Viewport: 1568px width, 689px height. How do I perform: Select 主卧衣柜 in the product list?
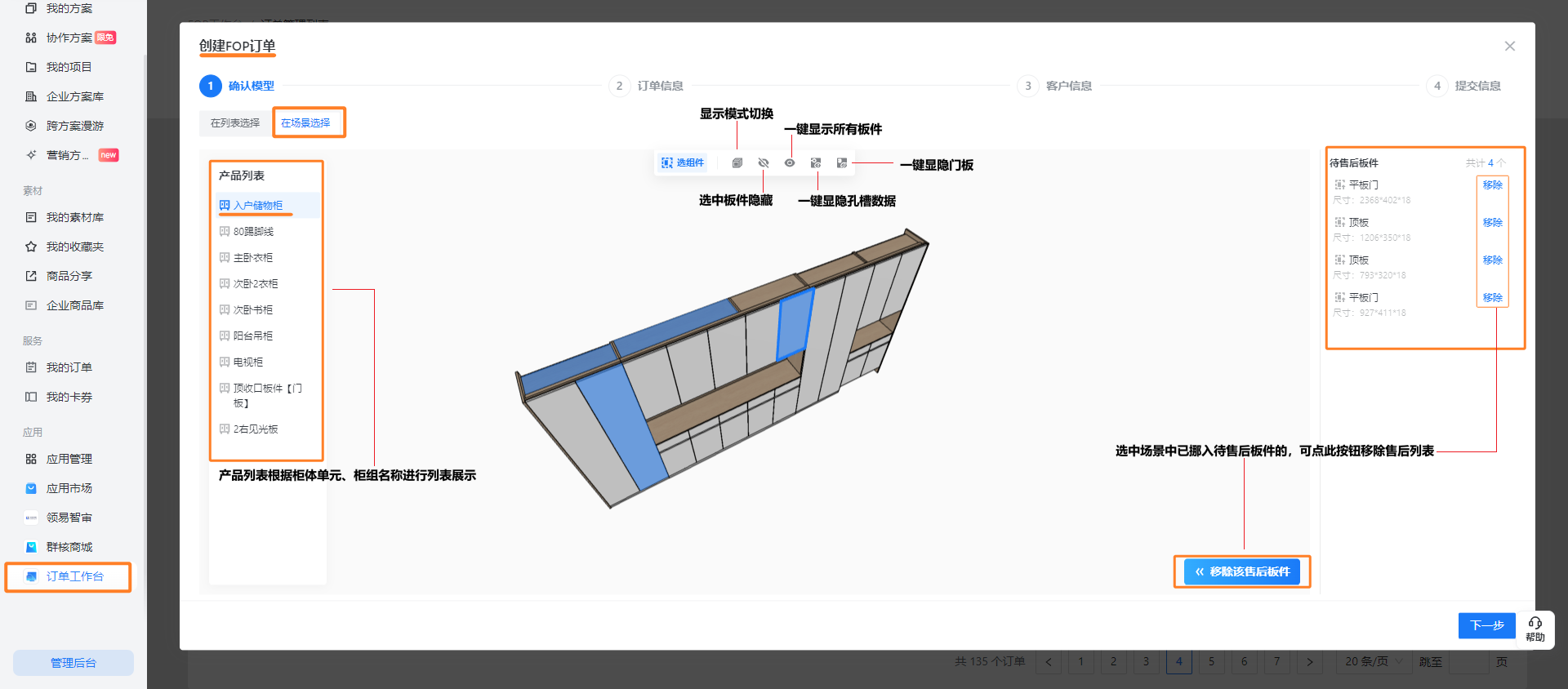253,258
